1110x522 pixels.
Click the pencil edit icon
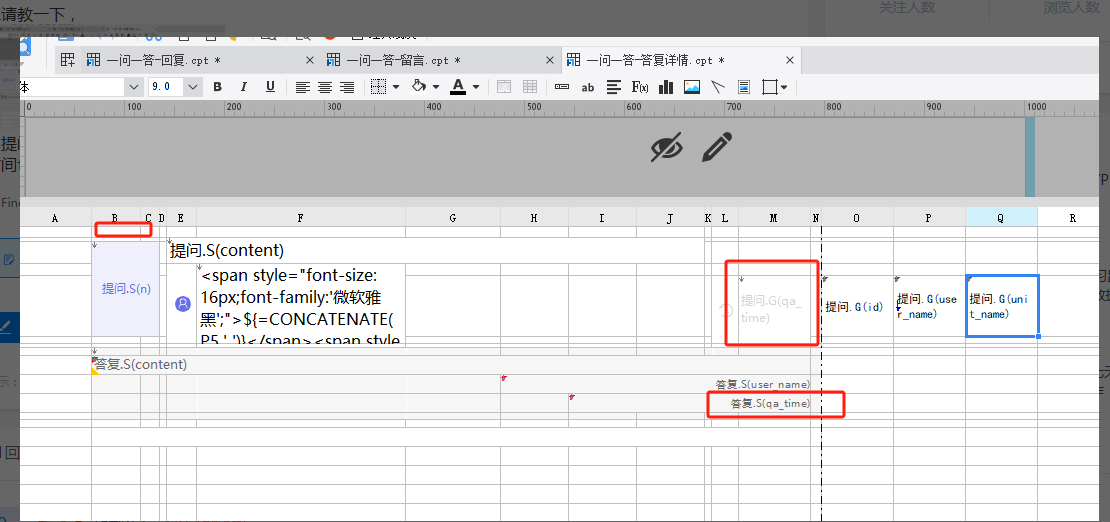pyautogui.click(x=716, y=148)
